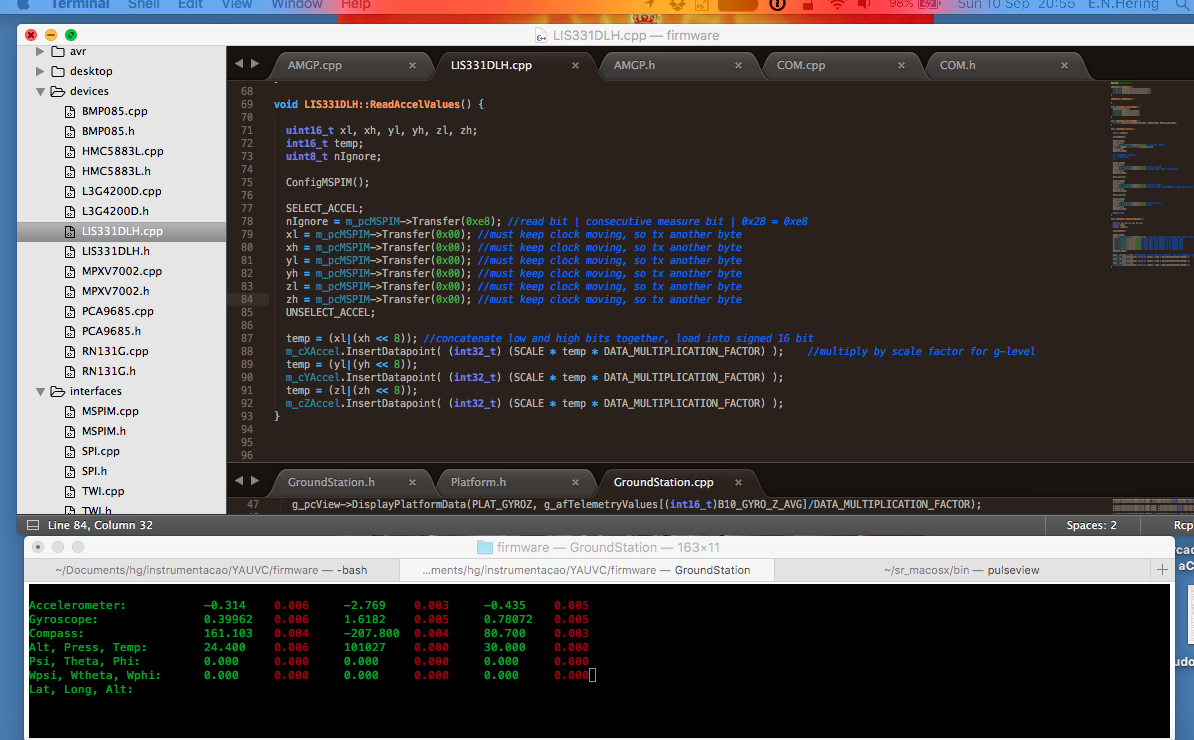Open HMC5883L.cpp file
Screen dimensions: 1194x740
(x=123, y=152)
